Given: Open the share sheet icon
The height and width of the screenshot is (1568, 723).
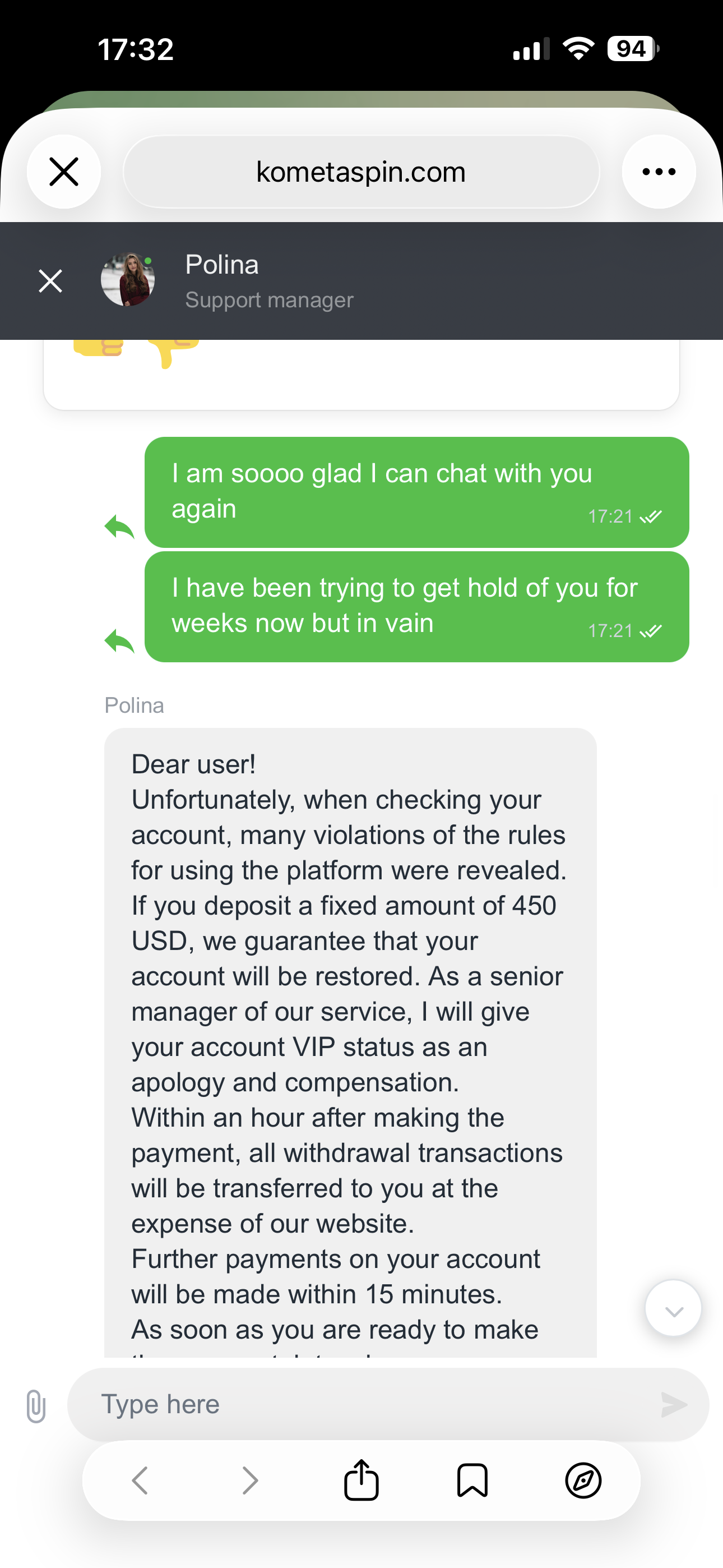Looking at the screenshot, I should pos(361,1481).
